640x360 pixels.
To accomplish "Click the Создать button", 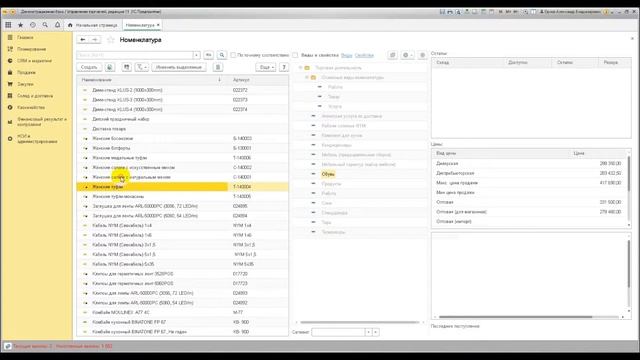I will (x=89, y=67).
